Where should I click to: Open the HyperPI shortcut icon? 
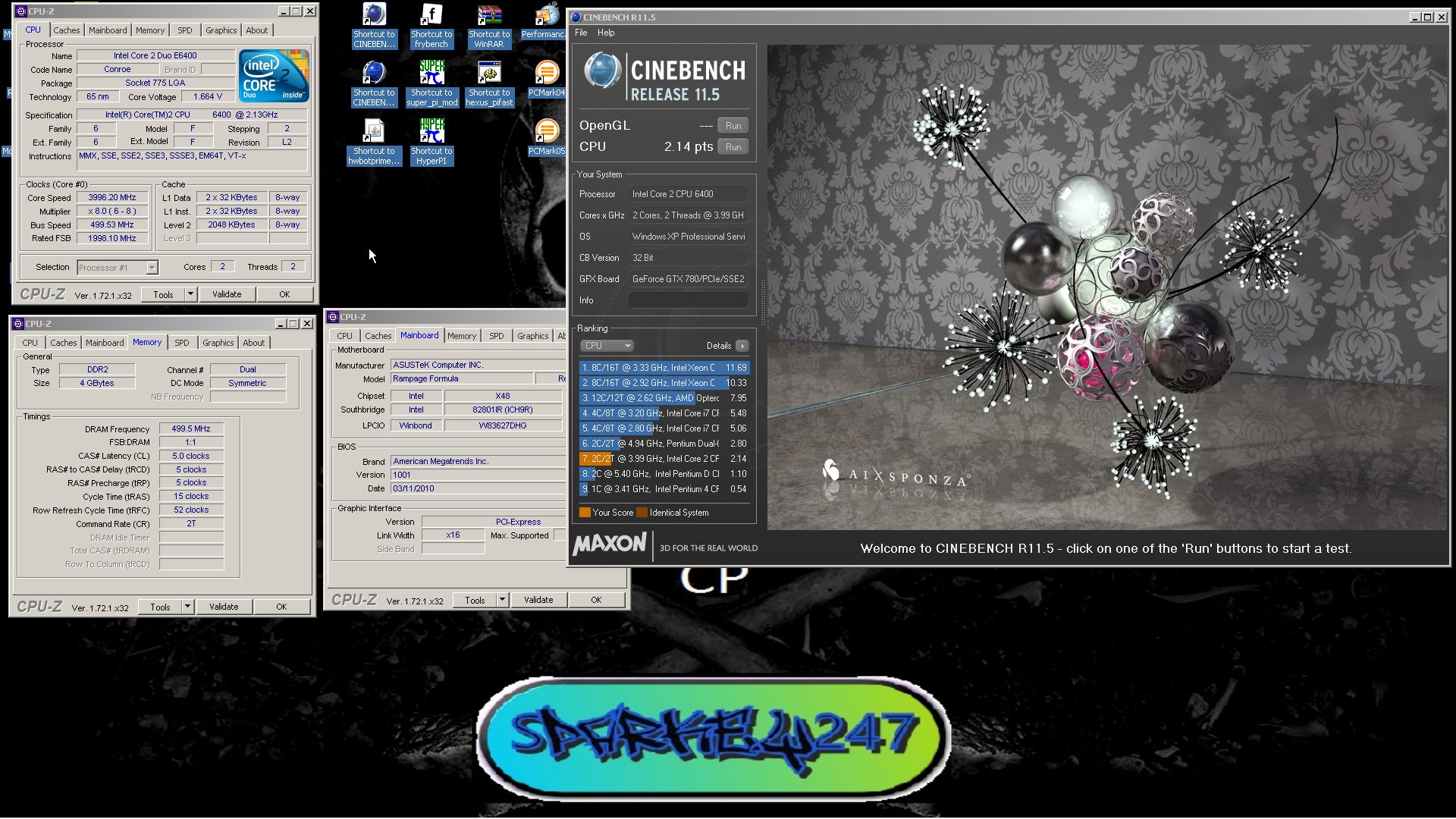coord(431,143)
